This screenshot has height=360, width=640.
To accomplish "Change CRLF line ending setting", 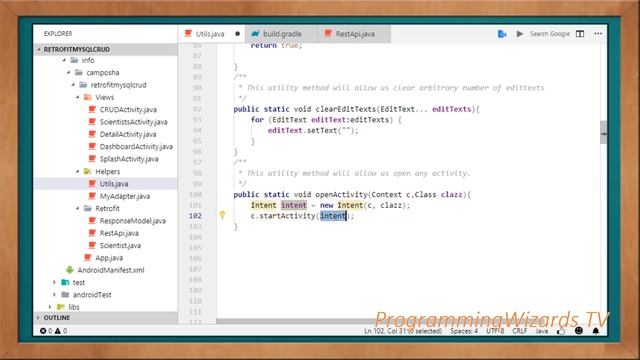I will pyautogui.click(x=520, y=331).
